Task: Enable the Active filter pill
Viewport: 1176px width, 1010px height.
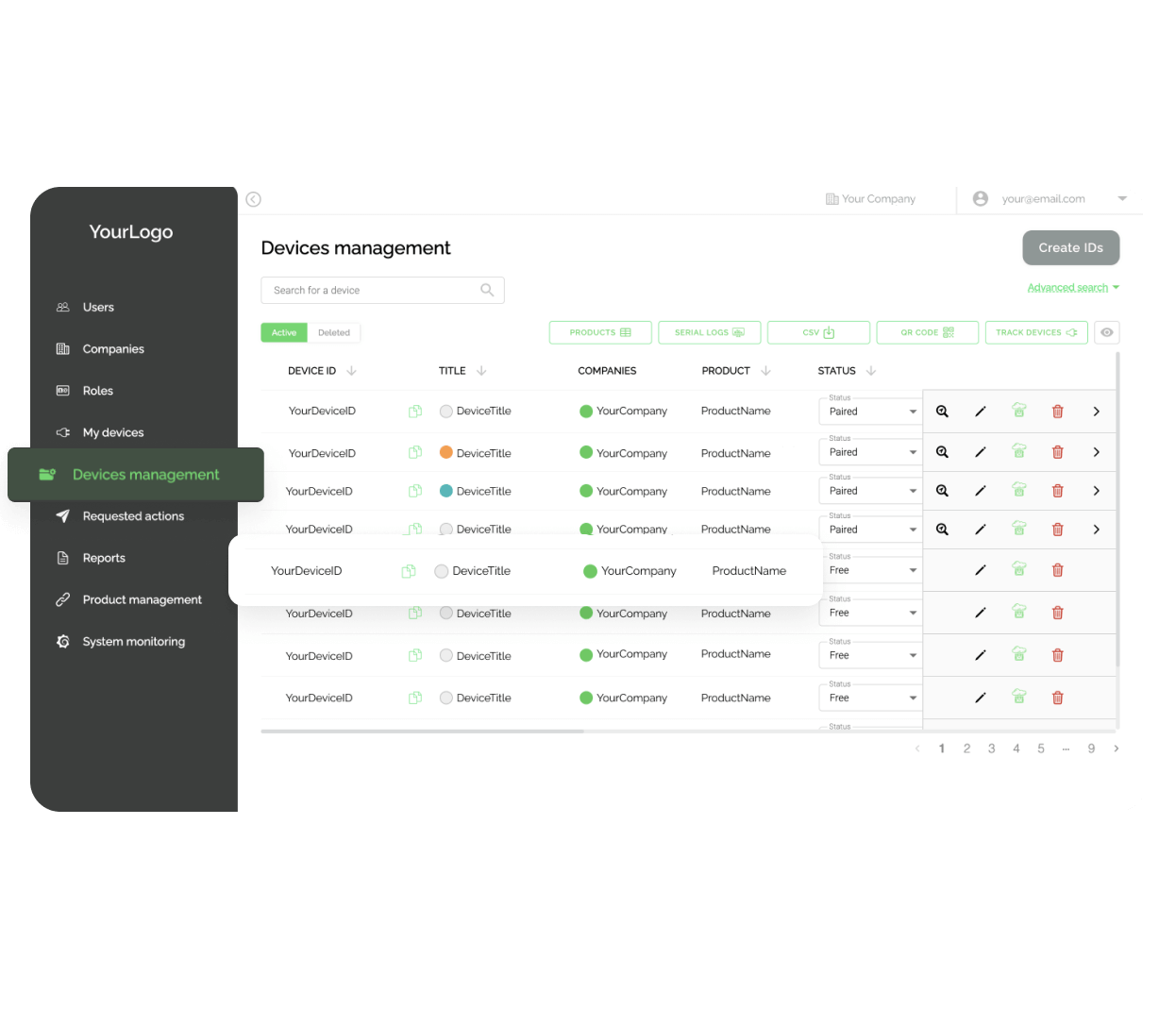Action: pyautogui.click(x=283, y=332)
